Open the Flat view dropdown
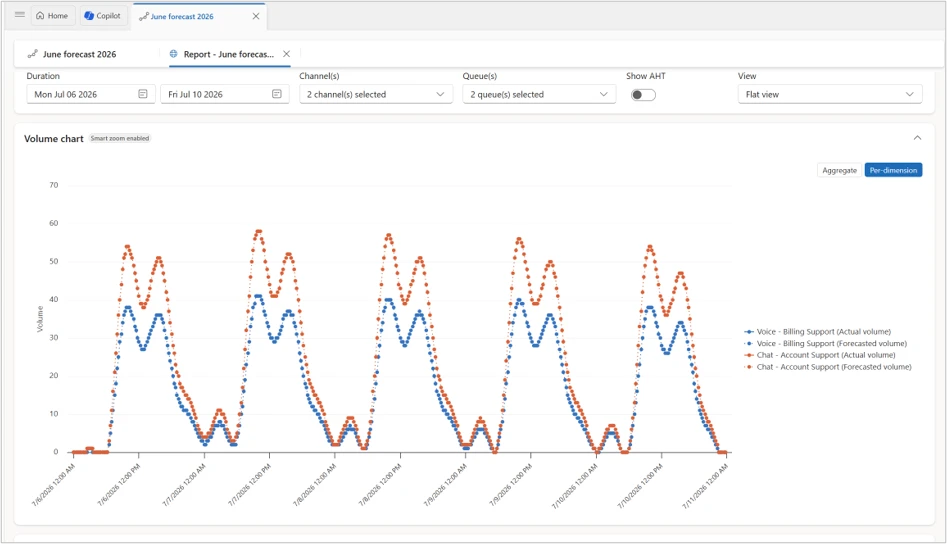The image size is (947, 544). tap(830, 94)
